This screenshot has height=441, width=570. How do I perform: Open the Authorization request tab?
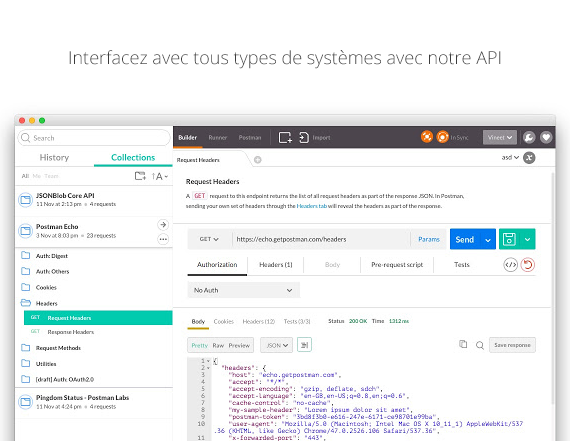coord(217,265)
